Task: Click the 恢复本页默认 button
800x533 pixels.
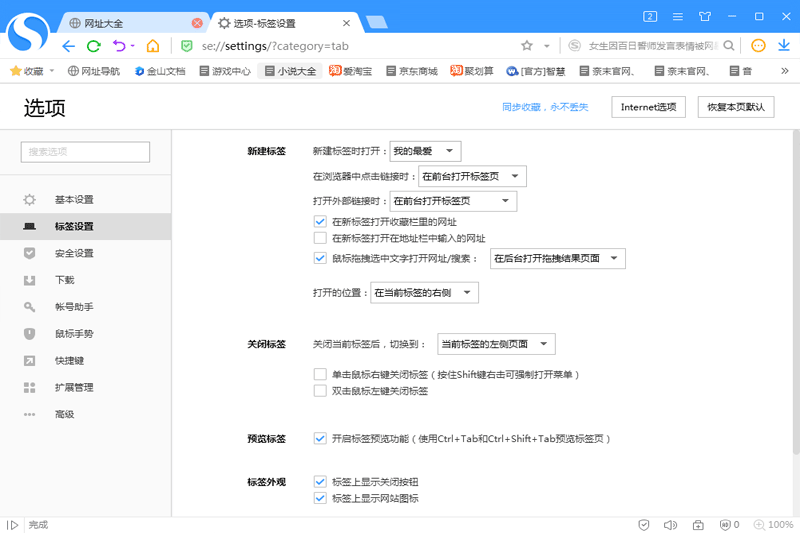Action: (735, 106)
